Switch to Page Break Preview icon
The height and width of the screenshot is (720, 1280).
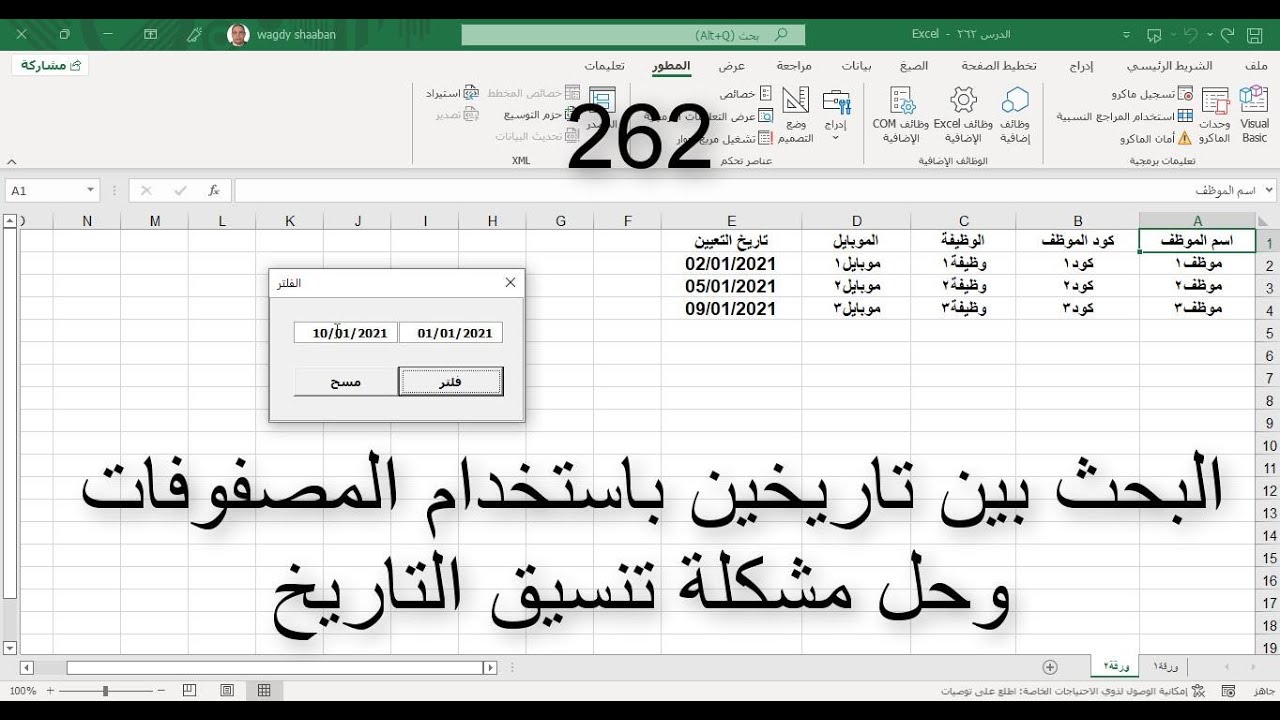[190, 691]
